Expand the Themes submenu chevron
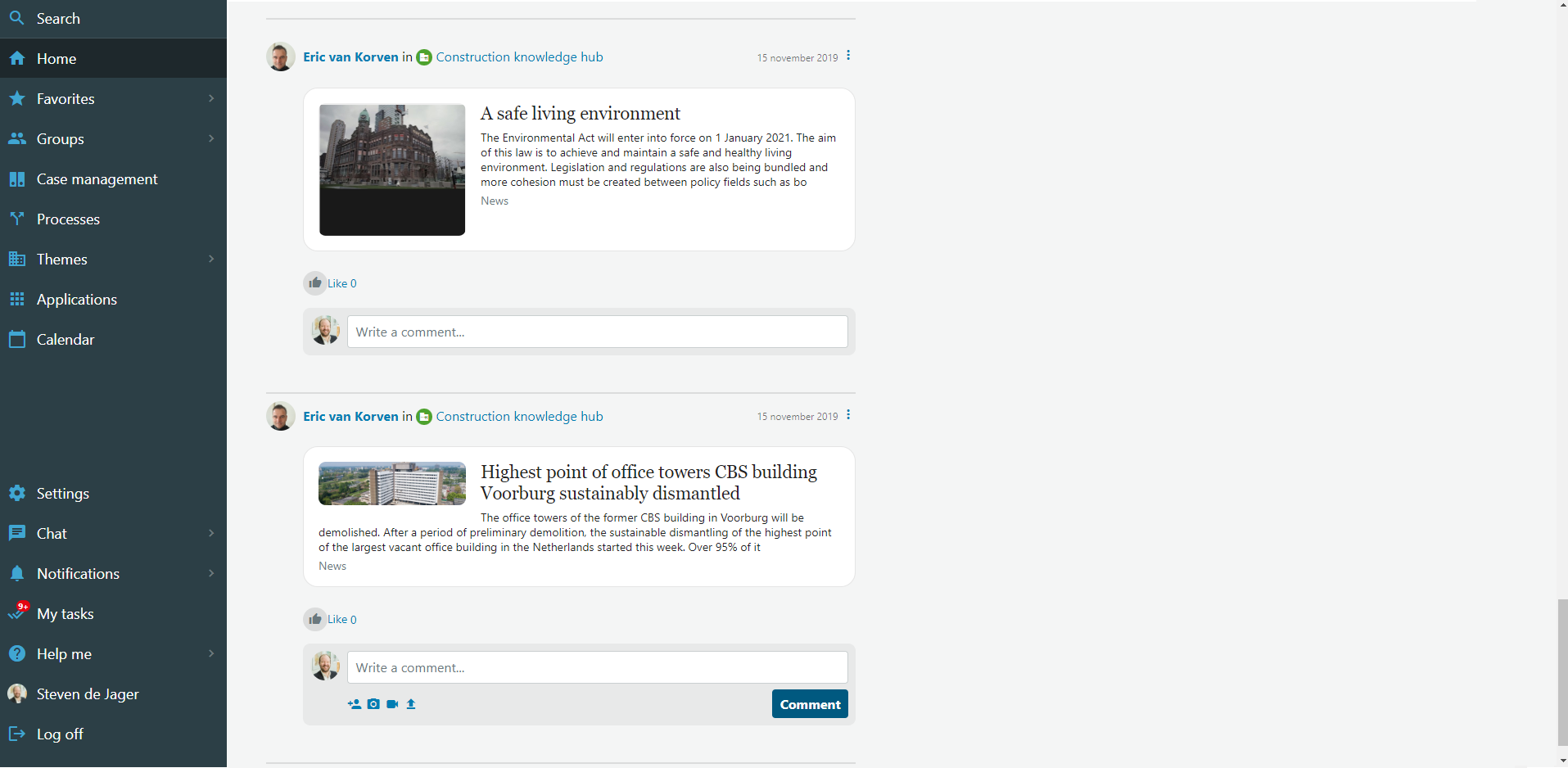Image resolution: width=1568 pixels, height=768 pixels. [x=211, y=259]
